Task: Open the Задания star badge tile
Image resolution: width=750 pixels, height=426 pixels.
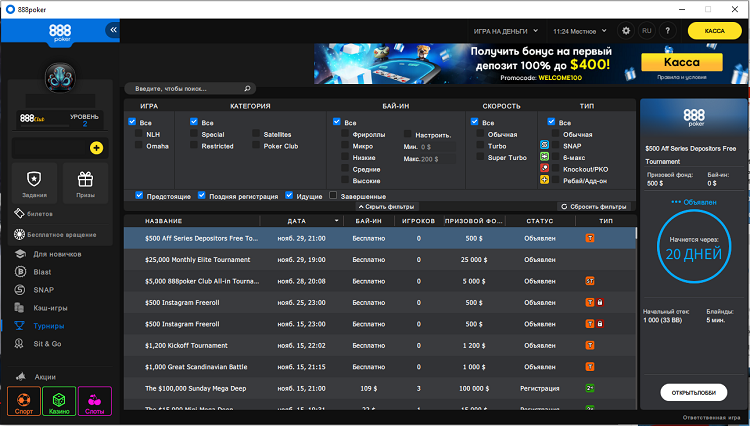Action: pyautogui.click(x=33, y=182)
